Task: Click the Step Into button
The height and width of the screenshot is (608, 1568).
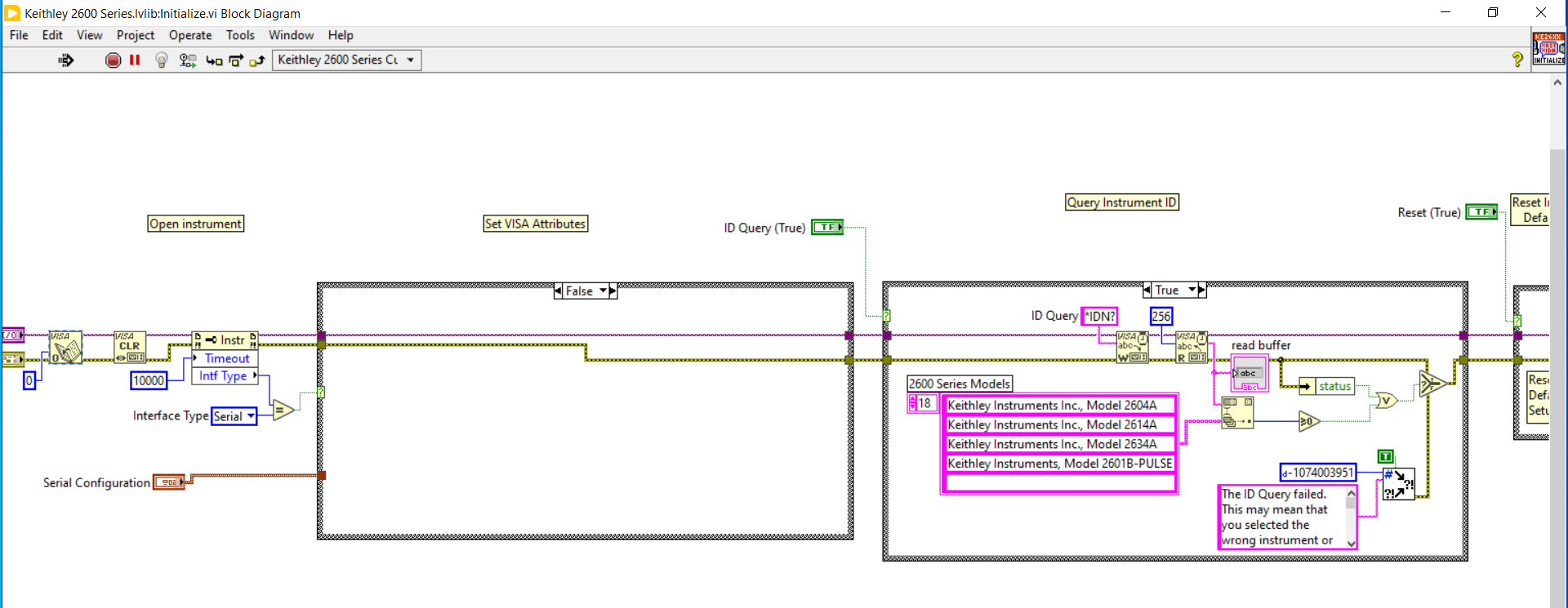Action: [214, 60]
